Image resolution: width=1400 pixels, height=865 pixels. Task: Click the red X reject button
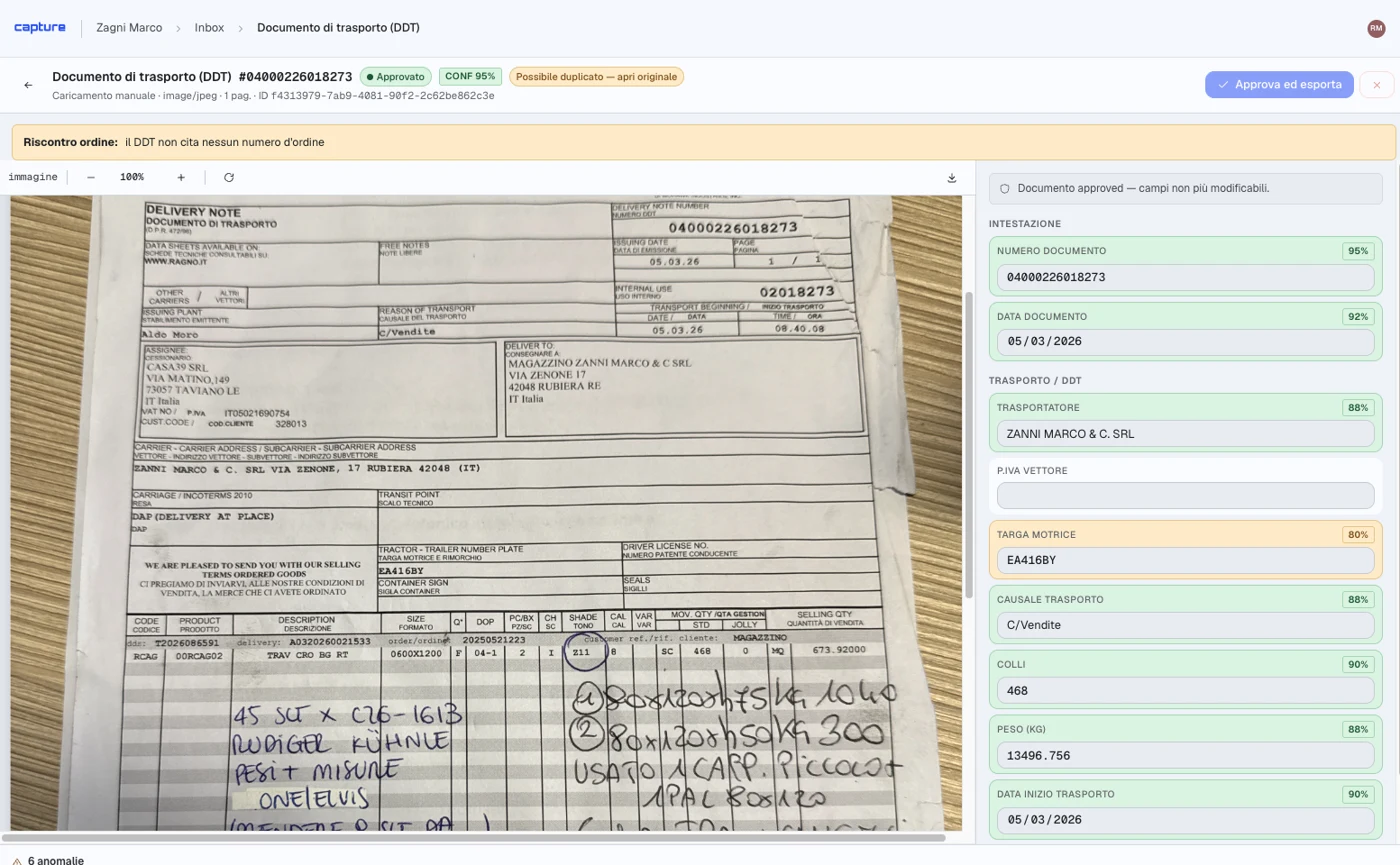tap(1376, 85)
